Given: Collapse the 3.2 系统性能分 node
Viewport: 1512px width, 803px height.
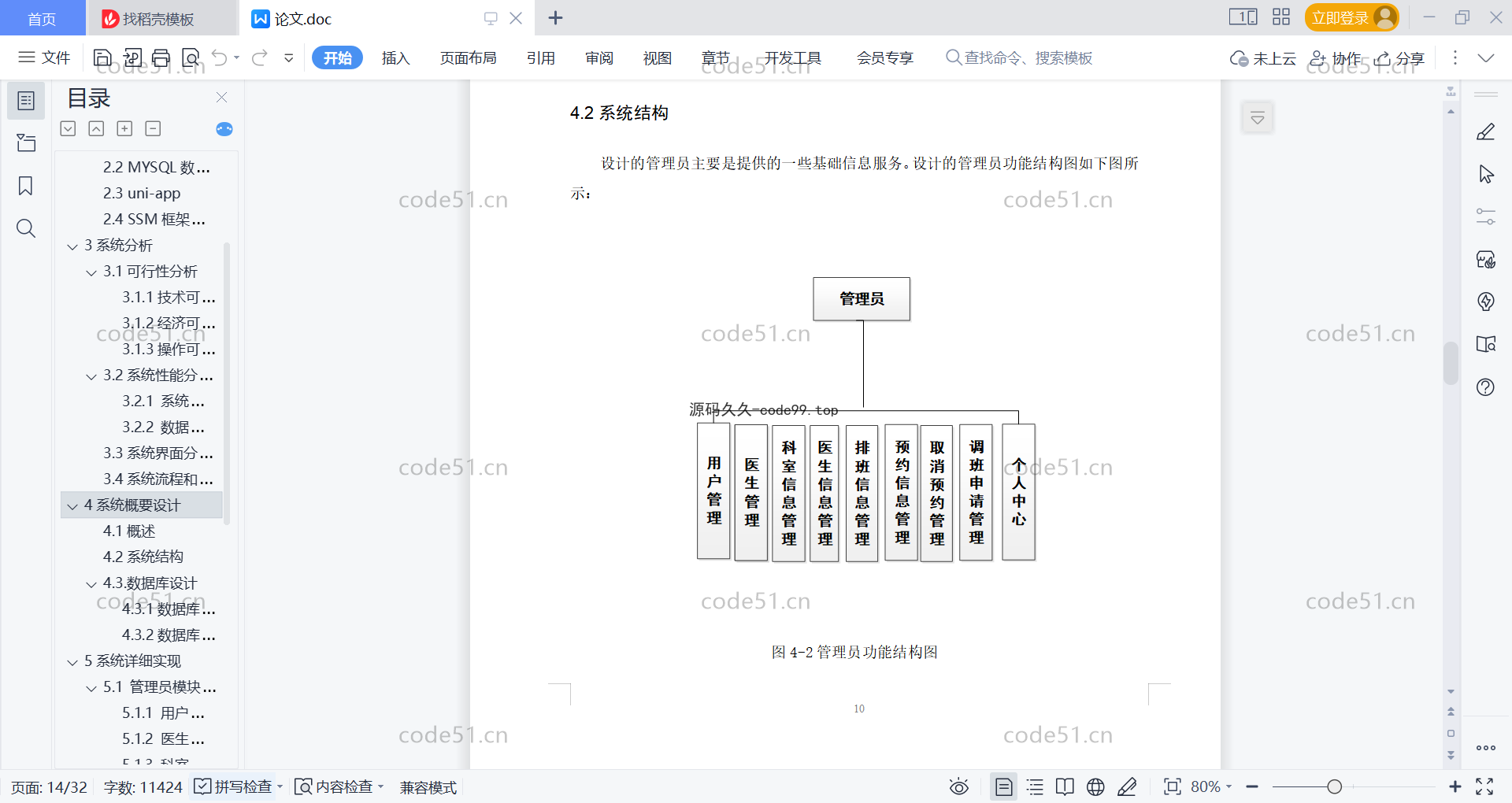Looking at the screenshot, I should click(x=91, y=376).
